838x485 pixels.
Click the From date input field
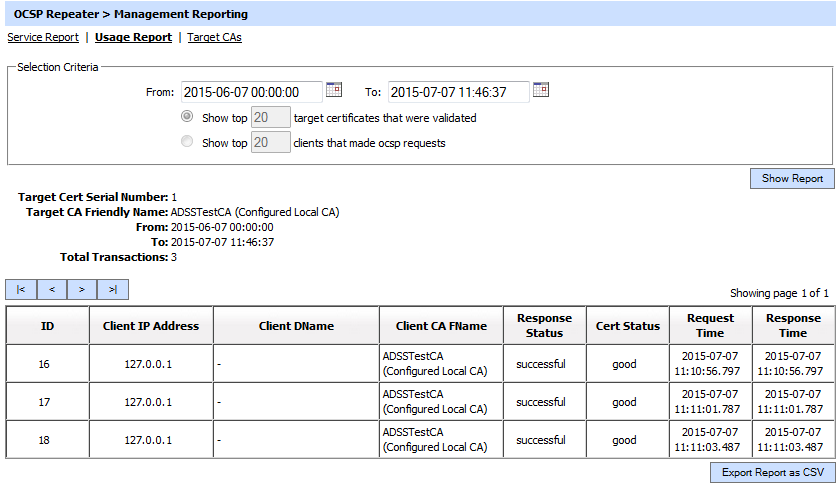coord(251,92)
